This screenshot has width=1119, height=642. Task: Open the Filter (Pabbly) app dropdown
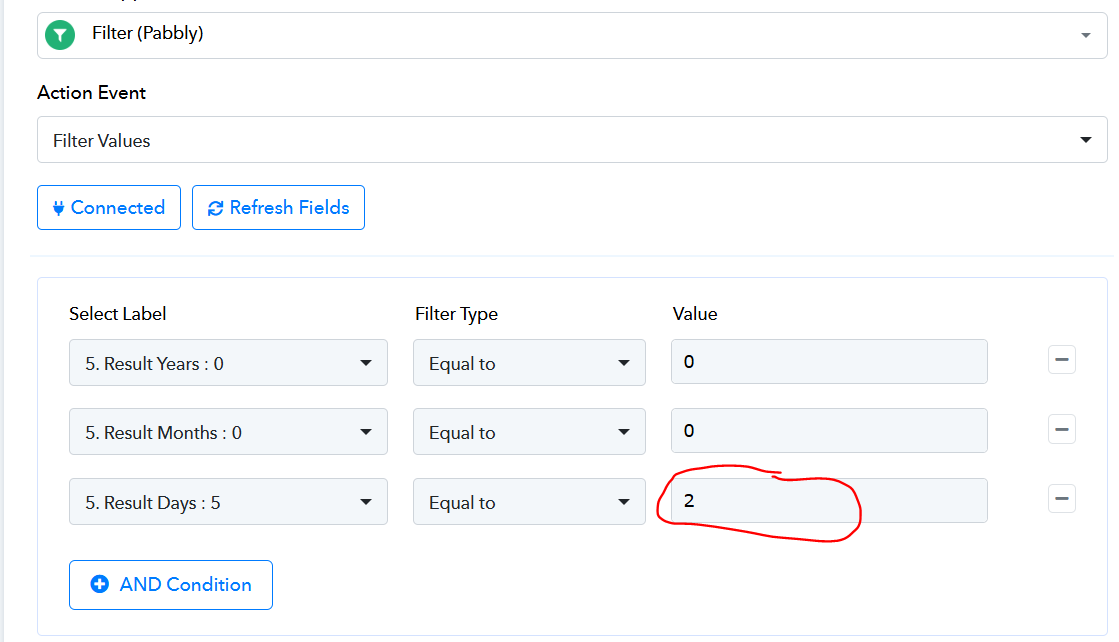572,35
